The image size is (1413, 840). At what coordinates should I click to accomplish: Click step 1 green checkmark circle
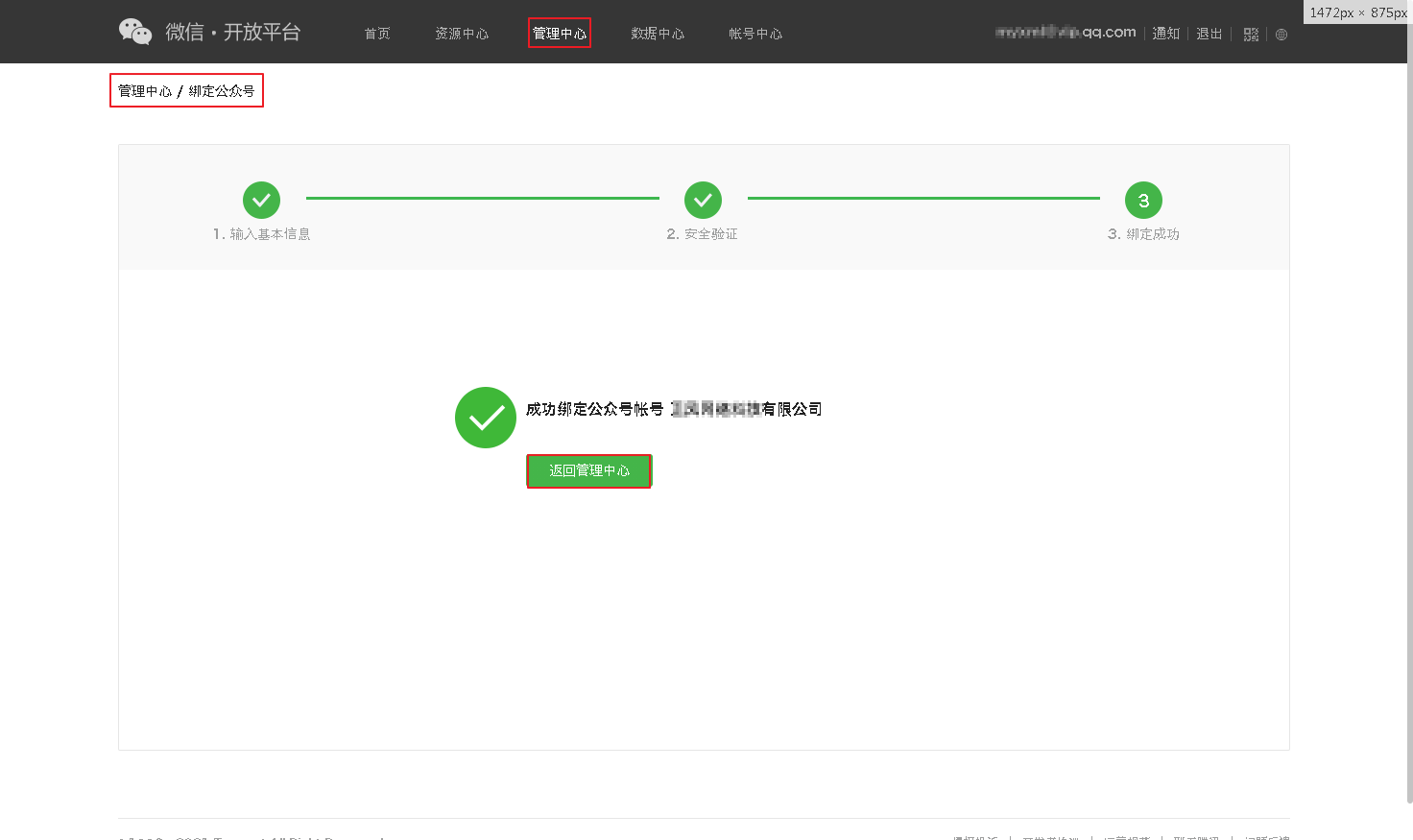point(261,201)
